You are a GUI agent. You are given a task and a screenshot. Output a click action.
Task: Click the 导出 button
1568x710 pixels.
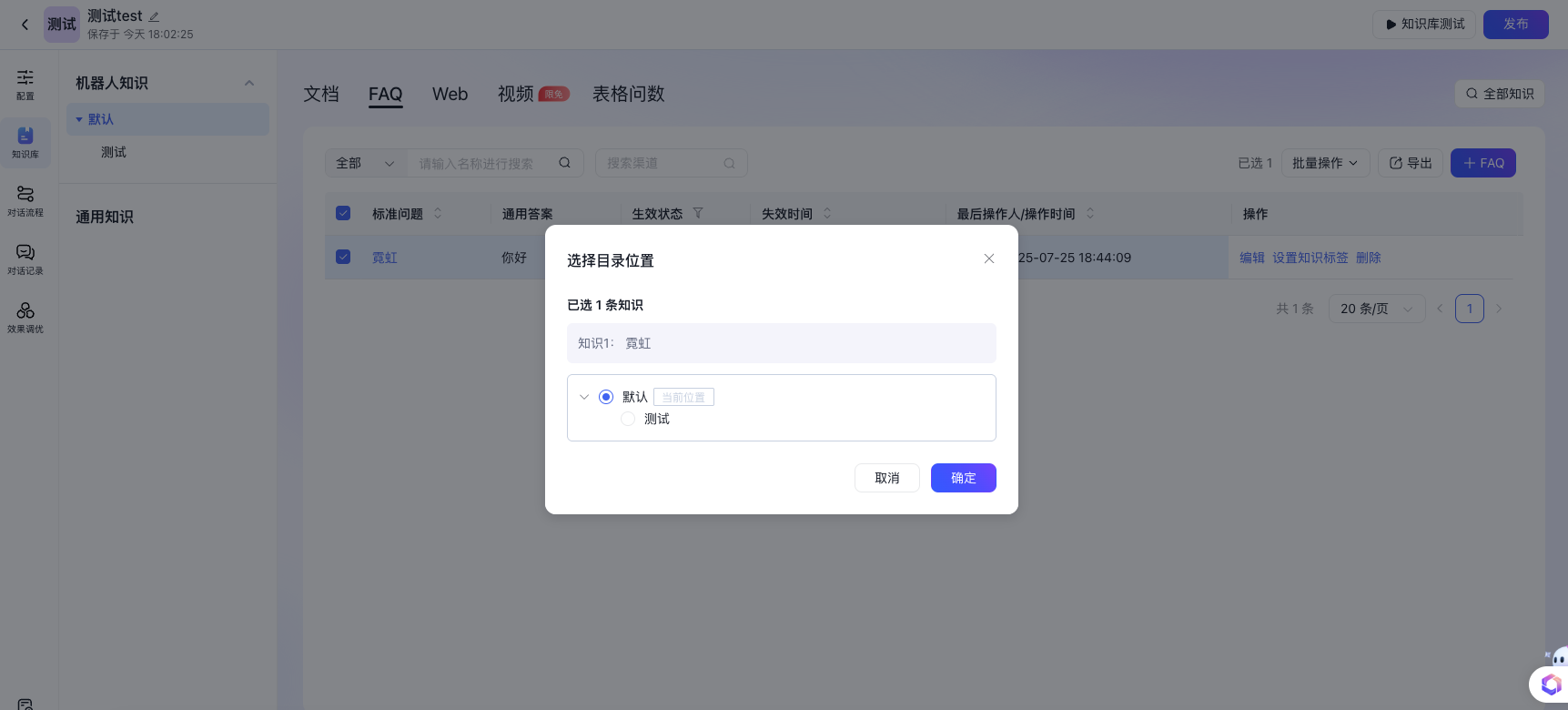[x=1410, y=163]
